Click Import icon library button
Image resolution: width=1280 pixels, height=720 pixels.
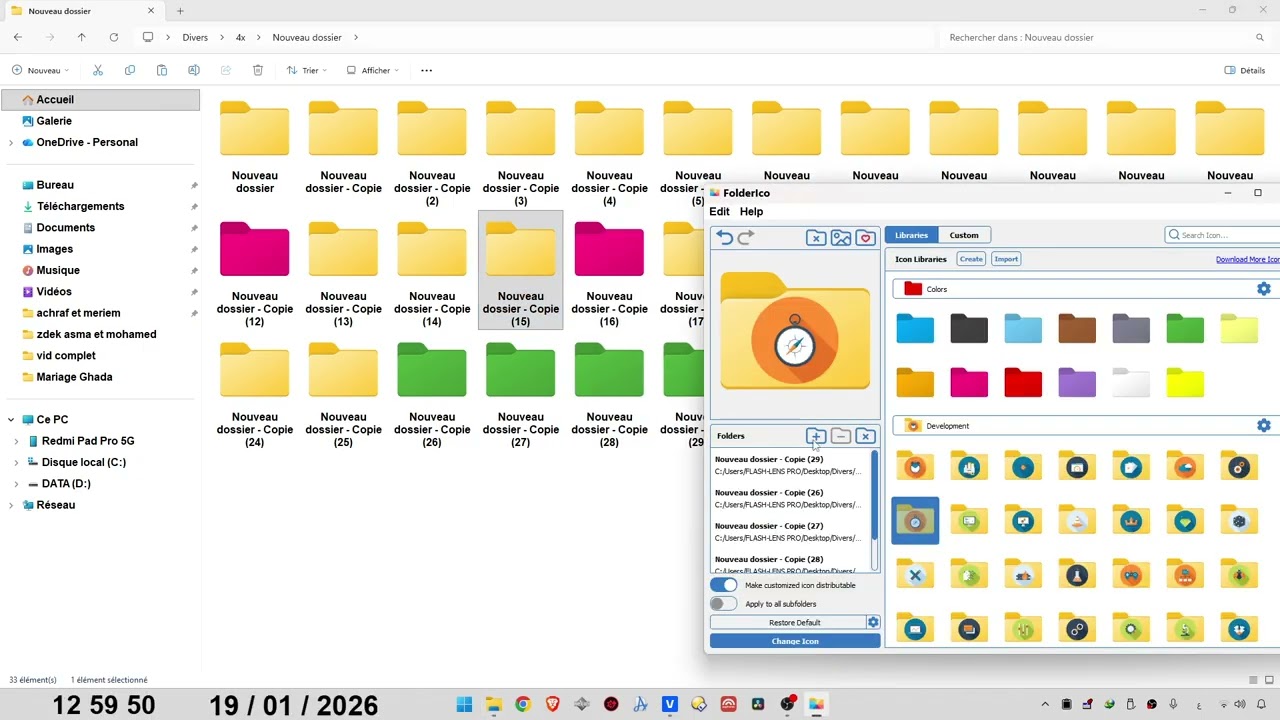(1006, 259)
